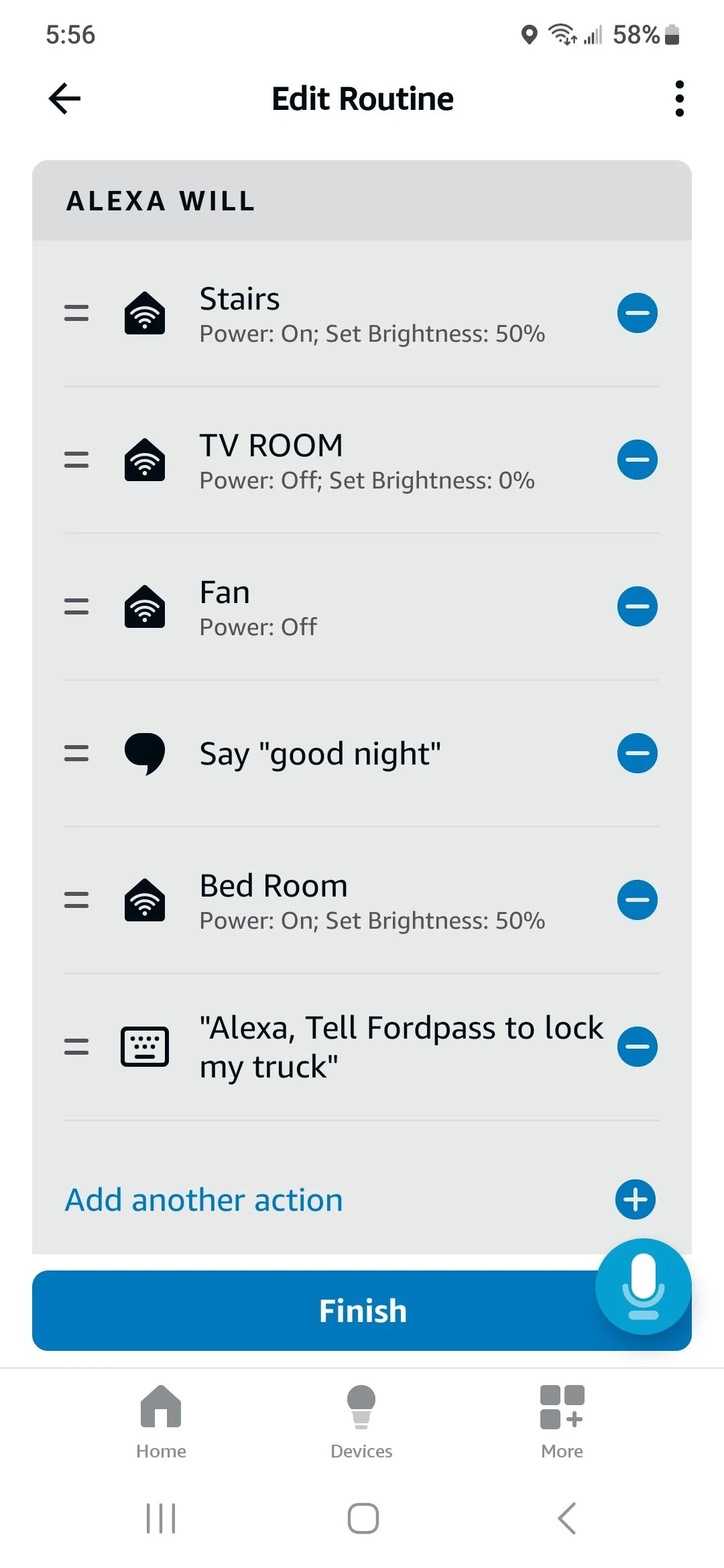This screenshot has height=1568, width=724.
Task: Delete the Fan action
Action: (x=637, y=606)
